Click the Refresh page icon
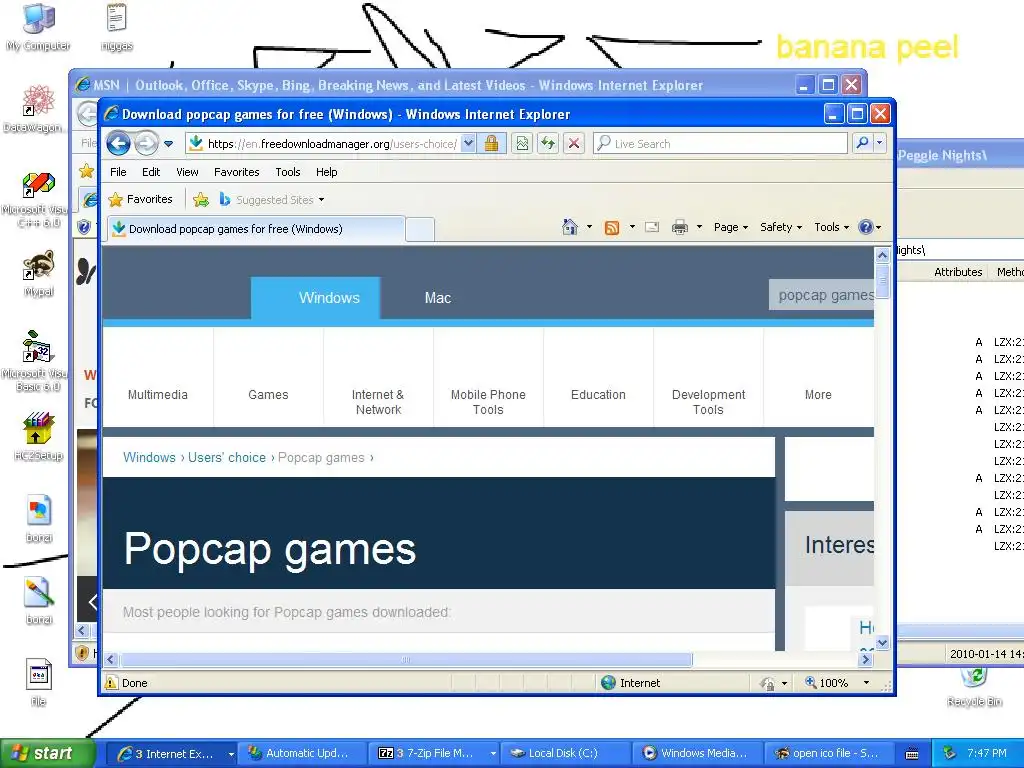 [x=548, y=143]
